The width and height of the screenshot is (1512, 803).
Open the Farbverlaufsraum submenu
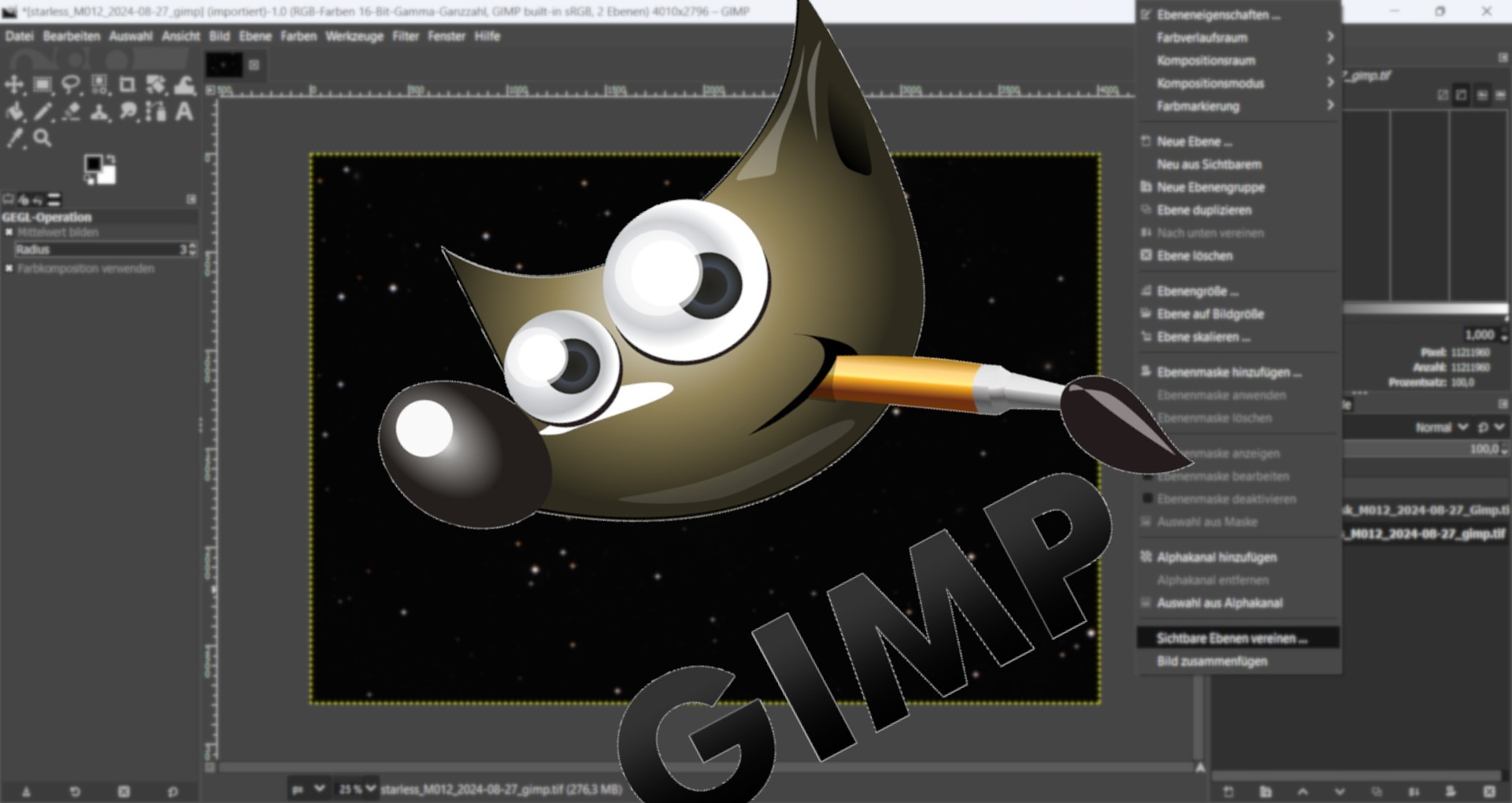click(1239, 37)
